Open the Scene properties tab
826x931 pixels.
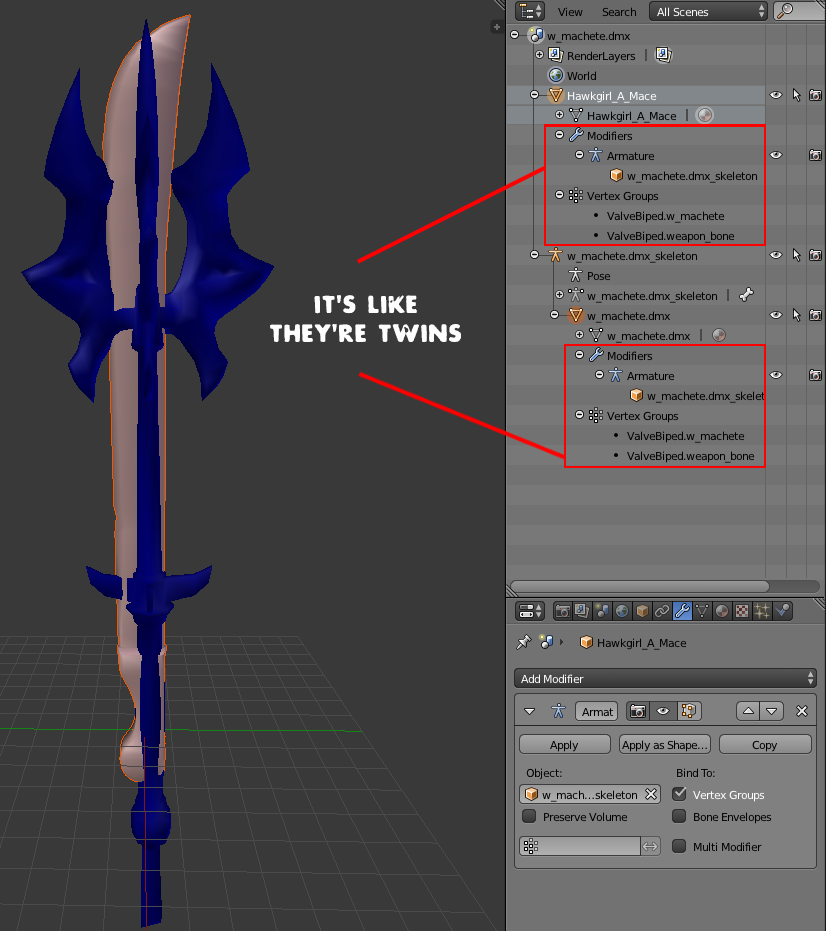602,611
